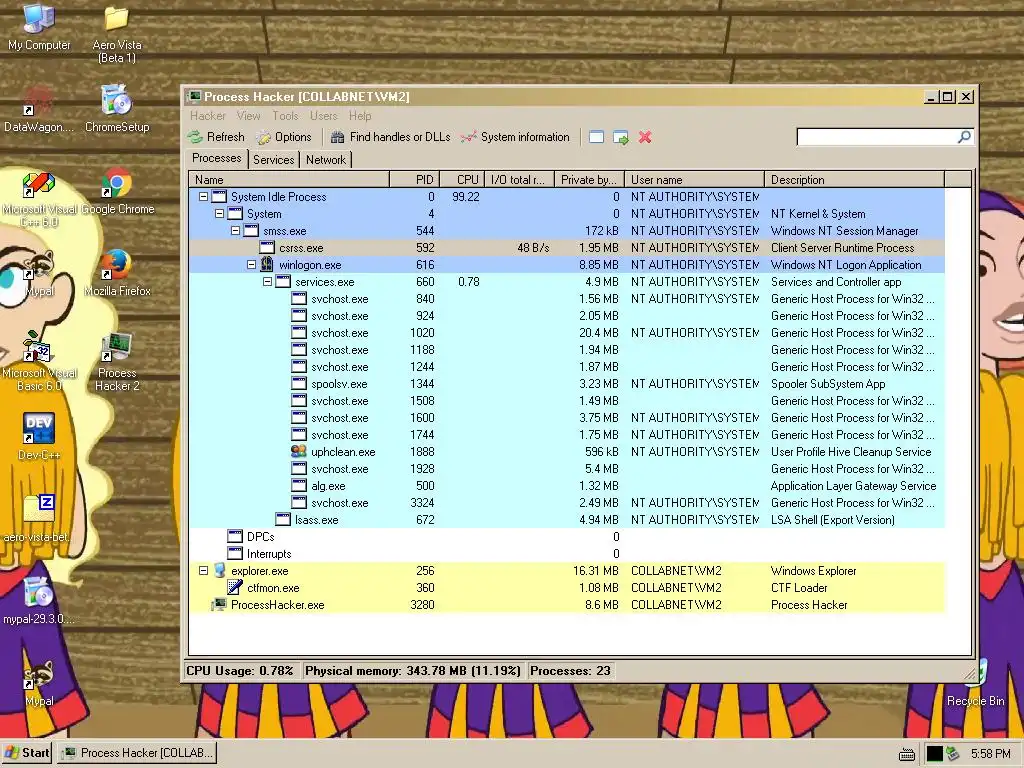1024x768 pixels.
Task: Collapse the smss.exe tree node
Action: pyautogui.click(x=235, y=231)
